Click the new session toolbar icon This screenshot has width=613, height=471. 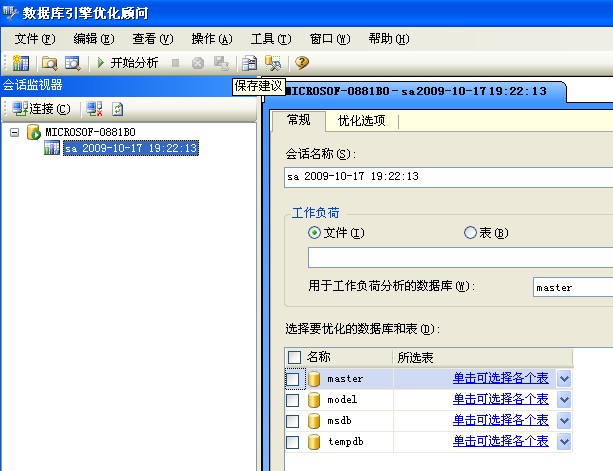pyautogui.click(x=20, y=63)
